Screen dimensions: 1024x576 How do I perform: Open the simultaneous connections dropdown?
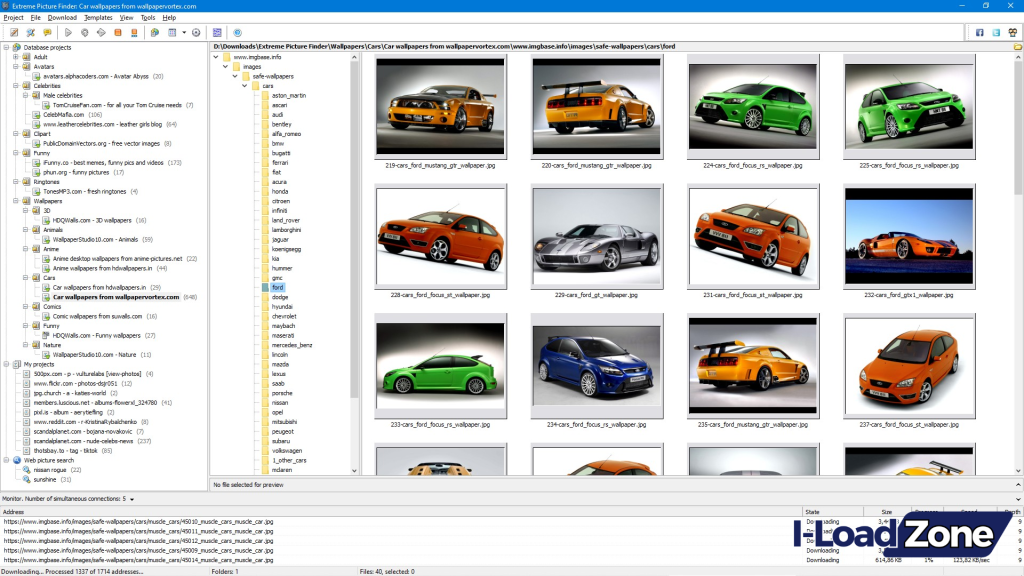[x=131, y=498]
